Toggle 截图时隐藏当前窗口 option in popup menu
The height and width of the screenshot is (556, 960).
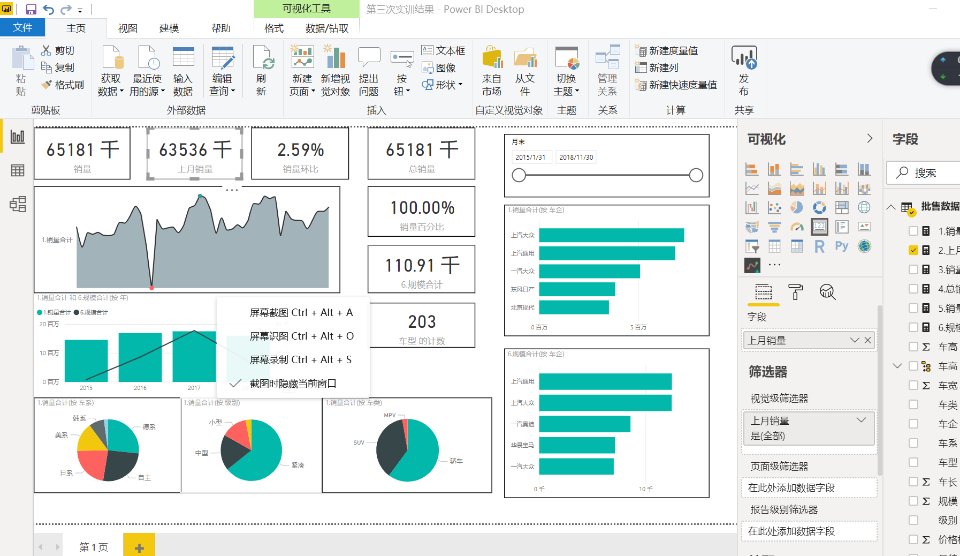[292, 383]
